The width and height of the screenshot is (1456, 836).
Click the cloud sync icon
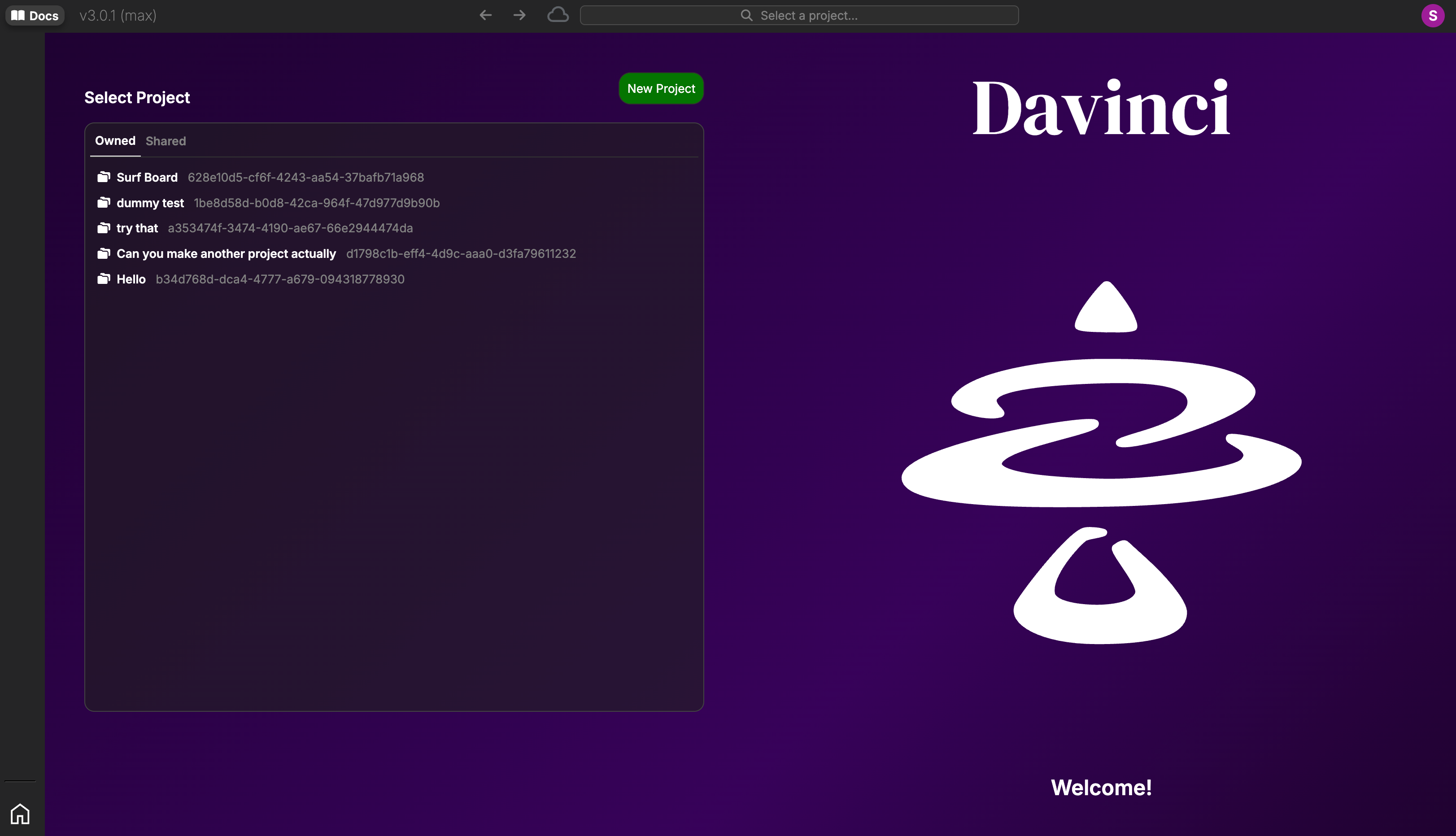point(558,15)
